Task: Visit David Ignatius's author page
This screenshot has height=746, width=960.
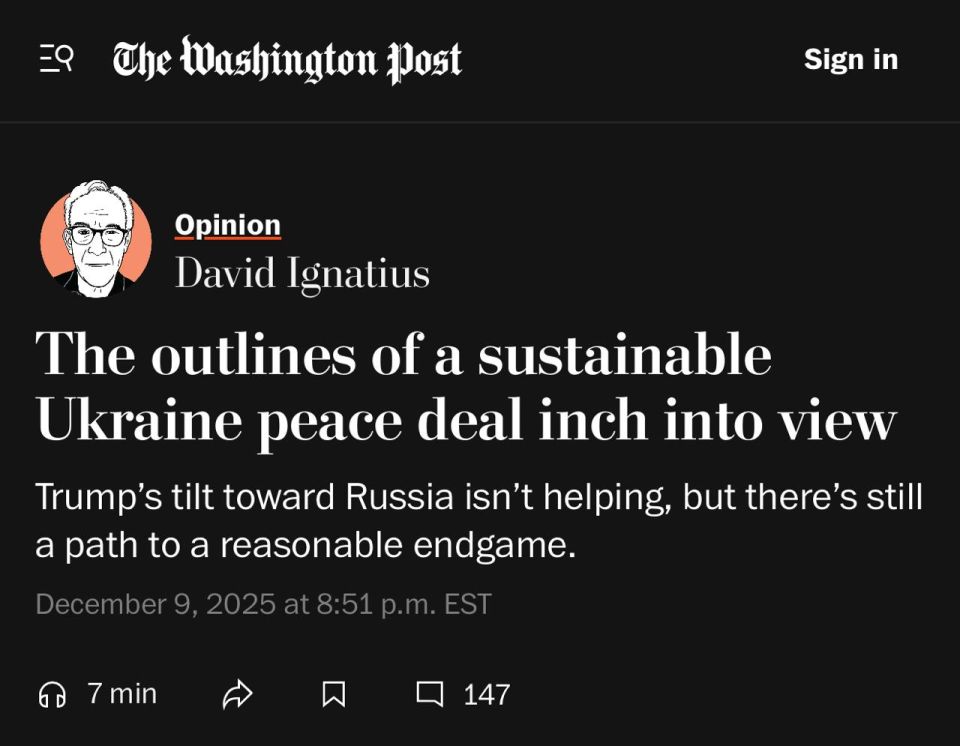Action: click(301, 272)
